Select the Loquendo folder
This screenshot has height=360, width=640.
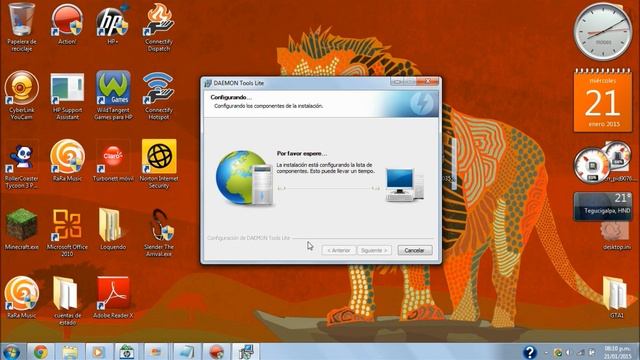113,229
